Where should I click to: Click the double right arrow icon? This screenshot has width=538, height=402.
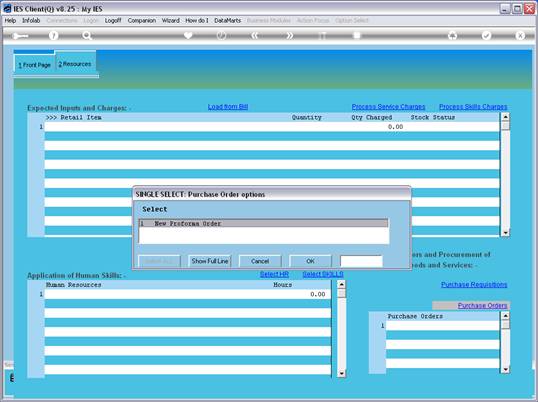290,35
